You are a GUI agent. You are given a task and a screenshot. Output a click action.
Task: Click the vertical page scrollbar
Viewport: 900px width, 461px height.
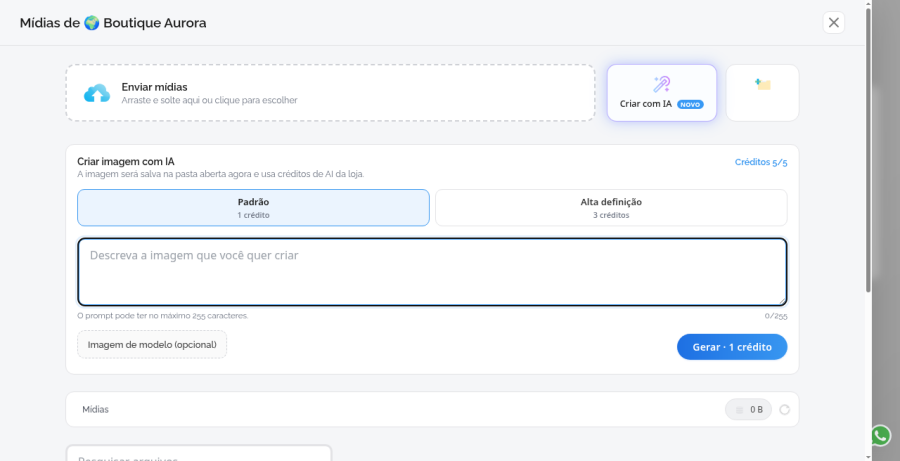tap(868, 149)
